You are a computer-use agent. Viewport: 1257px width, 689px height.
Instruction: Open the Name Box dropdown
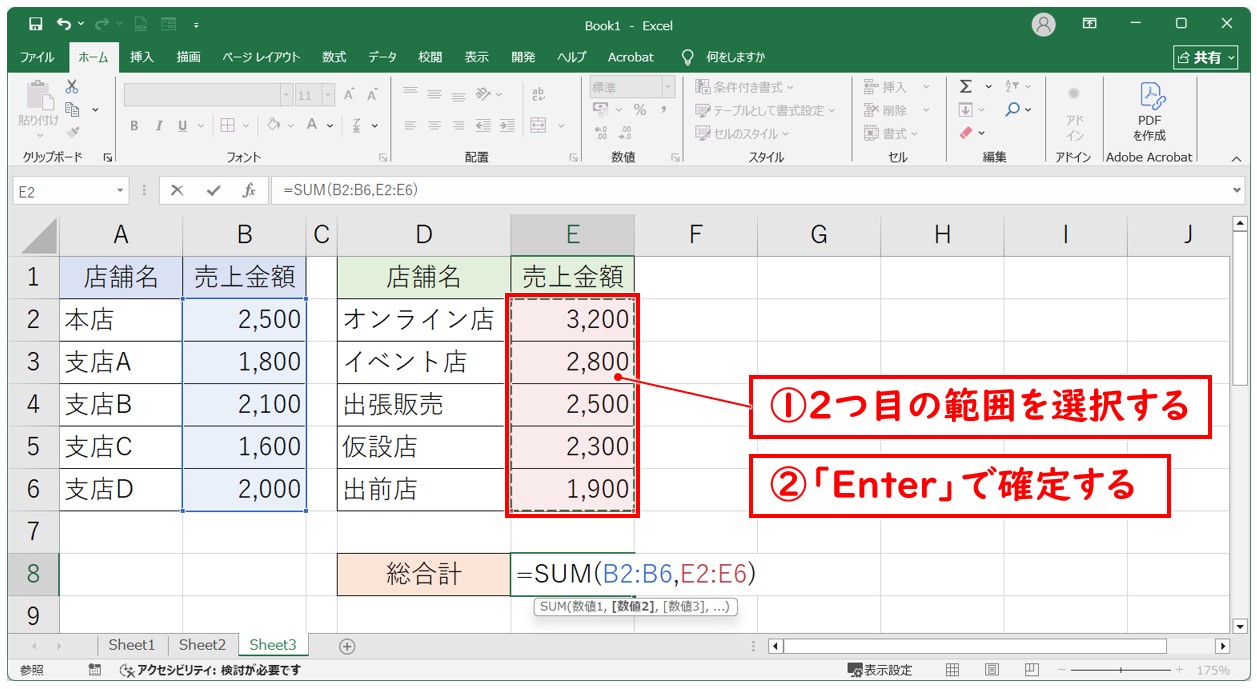121,191
